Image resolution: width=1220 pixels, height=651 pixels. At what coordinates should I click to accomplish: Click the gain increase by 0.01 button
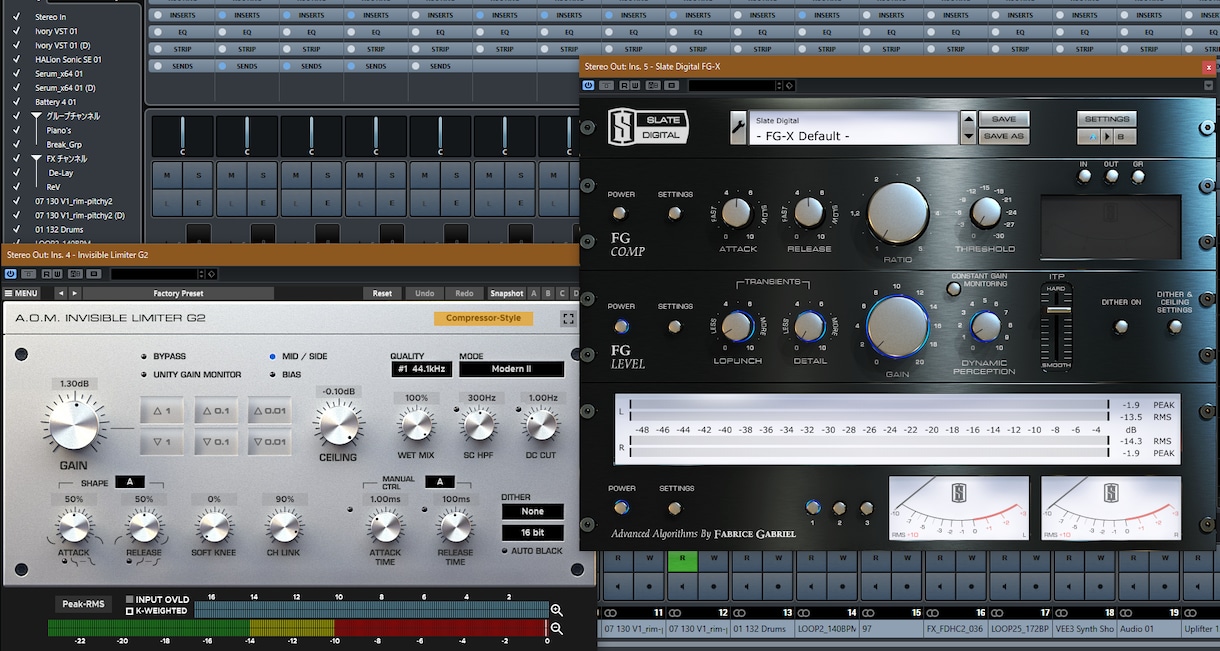(269, 411)
